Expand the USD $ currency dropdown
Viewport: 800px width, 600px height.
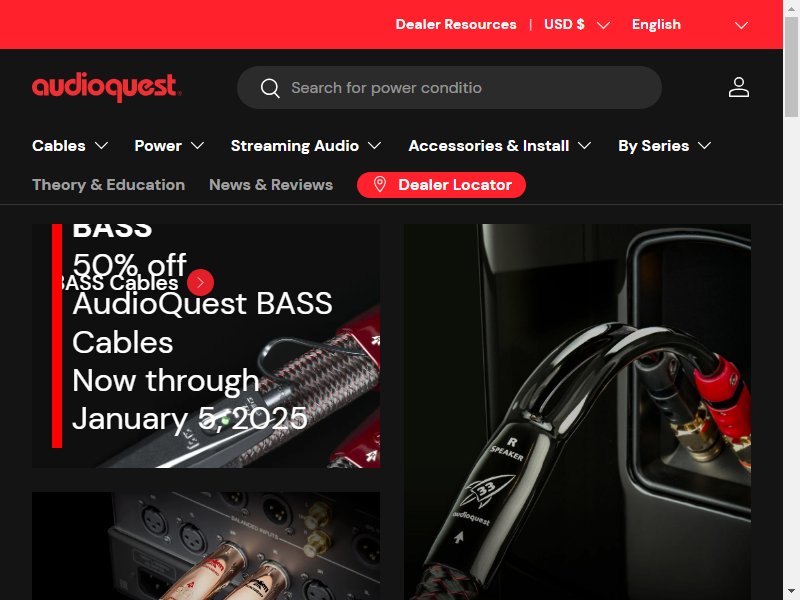click(577, 24)
